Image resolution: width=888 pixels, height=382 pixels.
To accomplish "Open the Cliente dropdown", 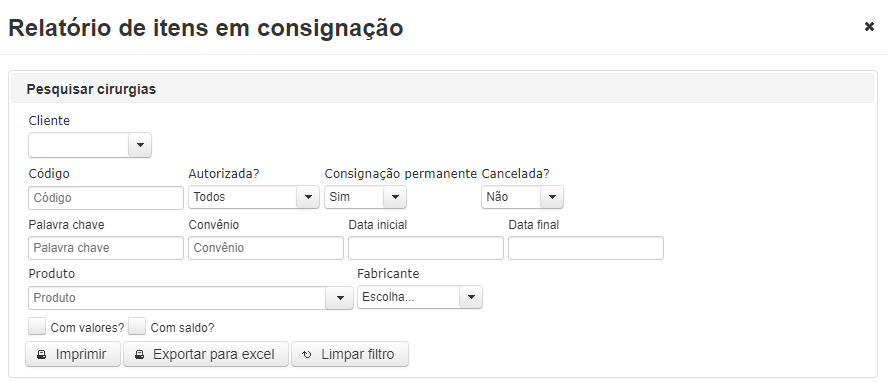I will [x=140, y=145].
